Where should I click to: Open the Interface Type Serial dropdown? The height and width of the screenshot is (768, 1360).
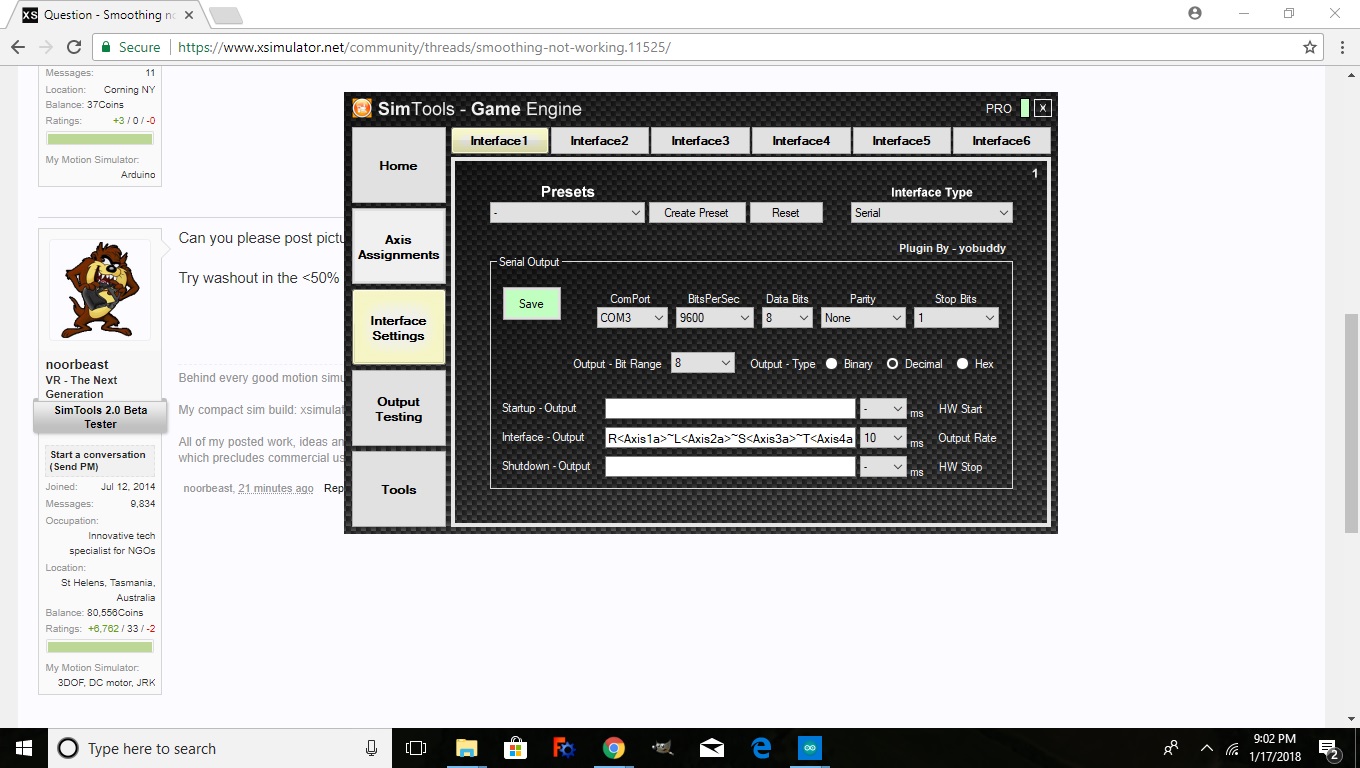pyautogui.click(x=931, y=213)
